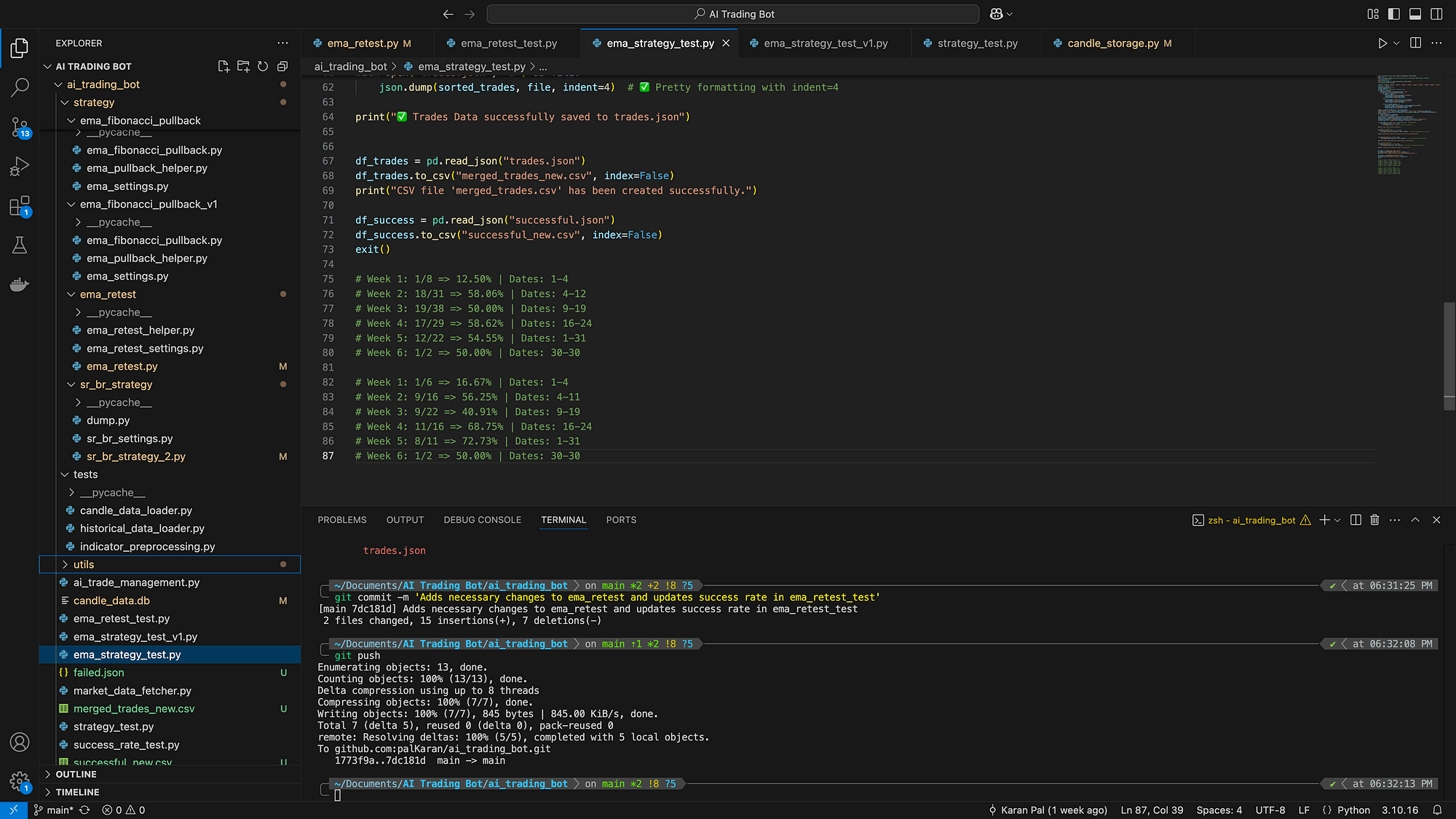Refresh the explorer tree

tap(263, 66)
